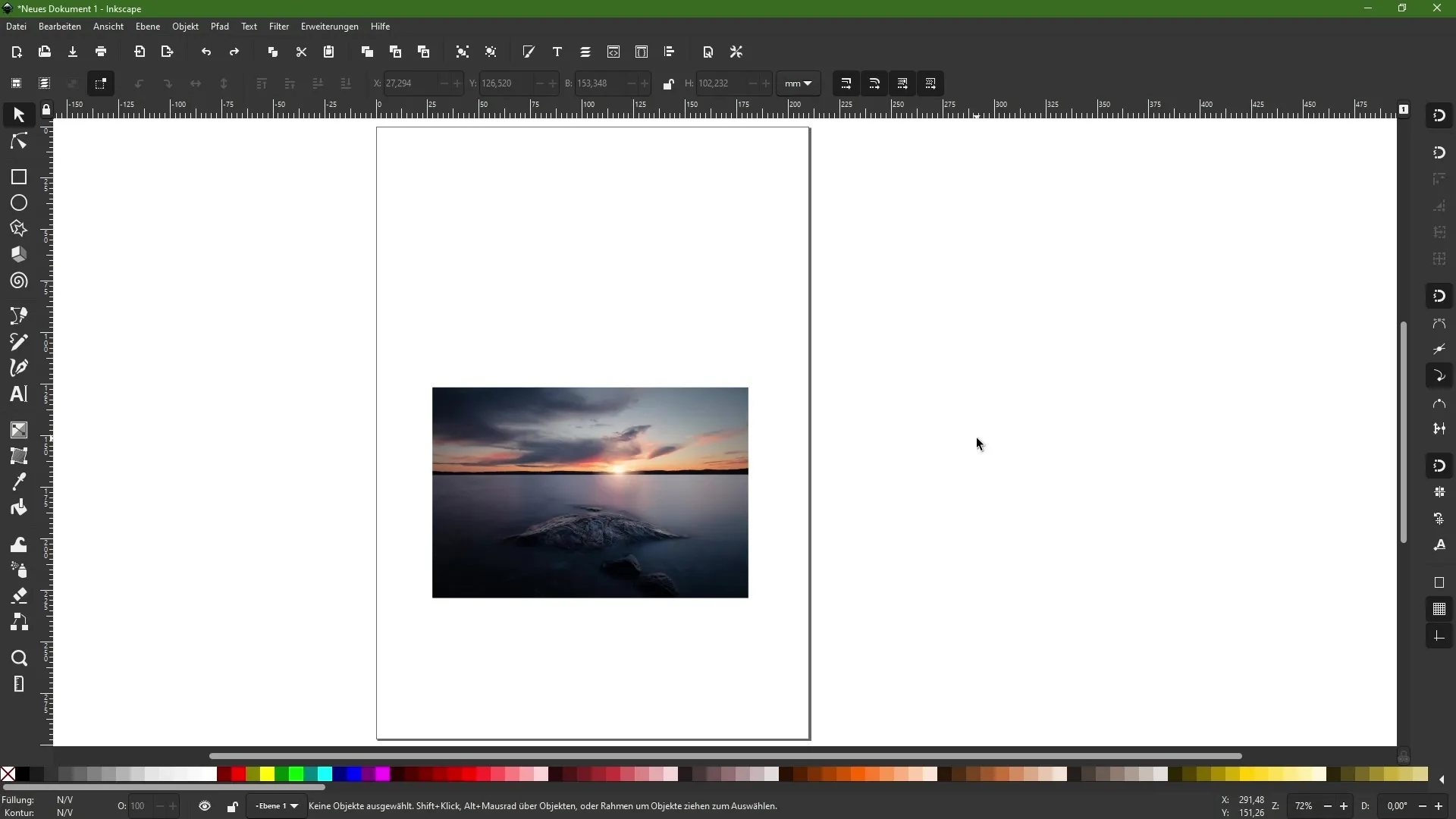Decrease the height H value

pos(752,83)
